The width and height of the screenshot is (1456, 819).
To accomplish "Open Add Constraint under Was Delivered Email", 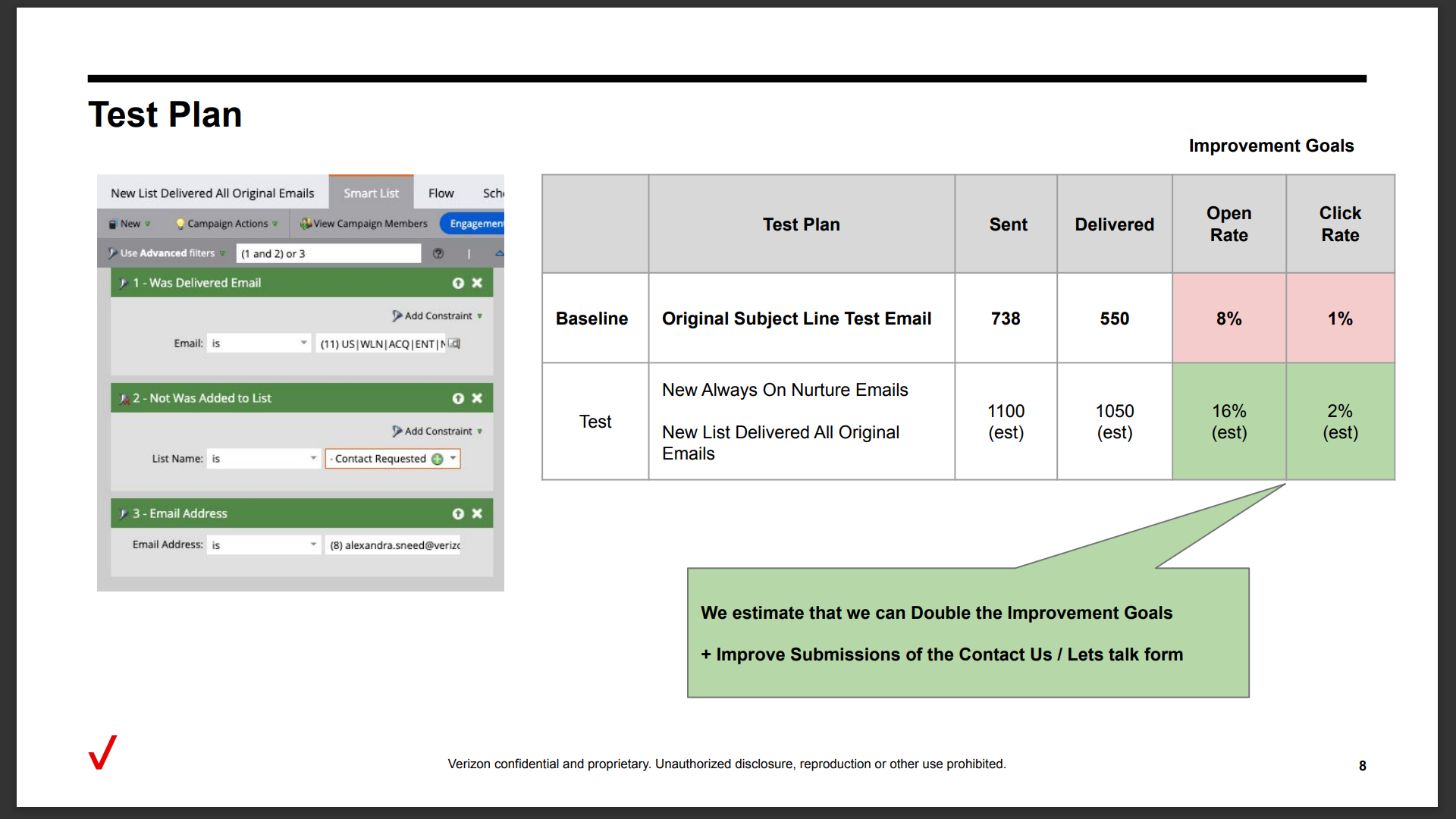I will pos(438,315).
